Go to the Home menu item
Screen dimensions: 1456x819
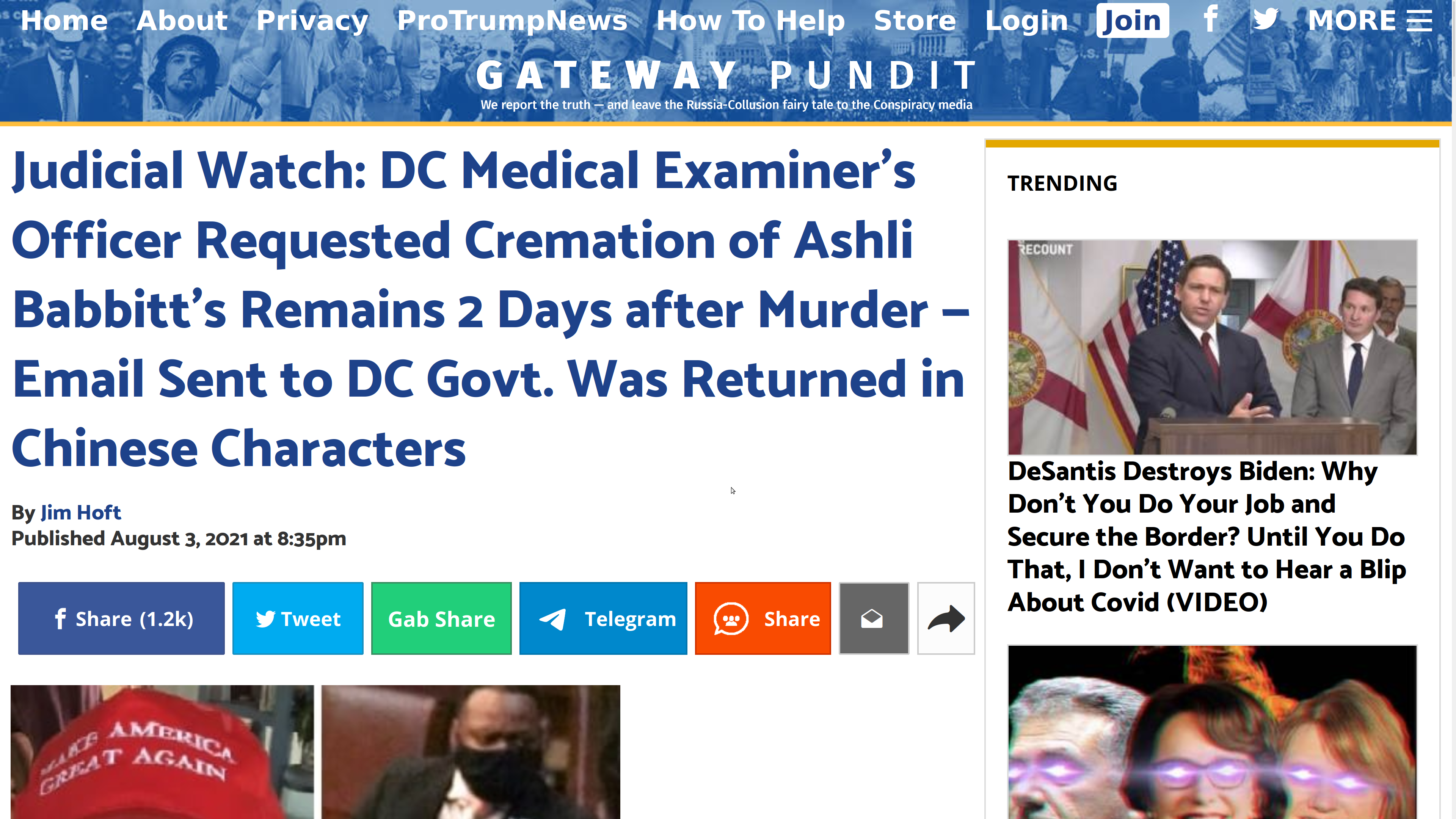pyautogui.click(x=64, y=20)
